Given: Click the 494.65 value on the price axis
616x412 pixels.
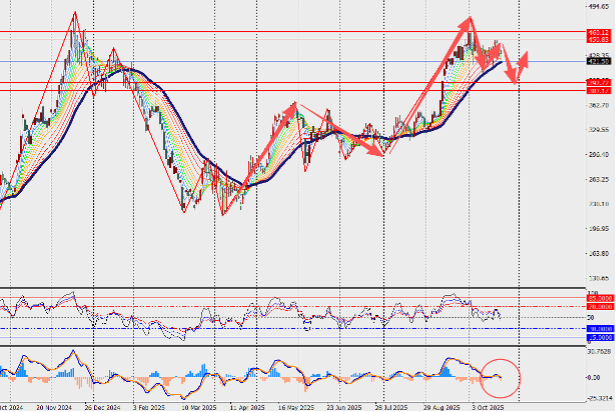Looking at the screenshot, I should (599, 6).
